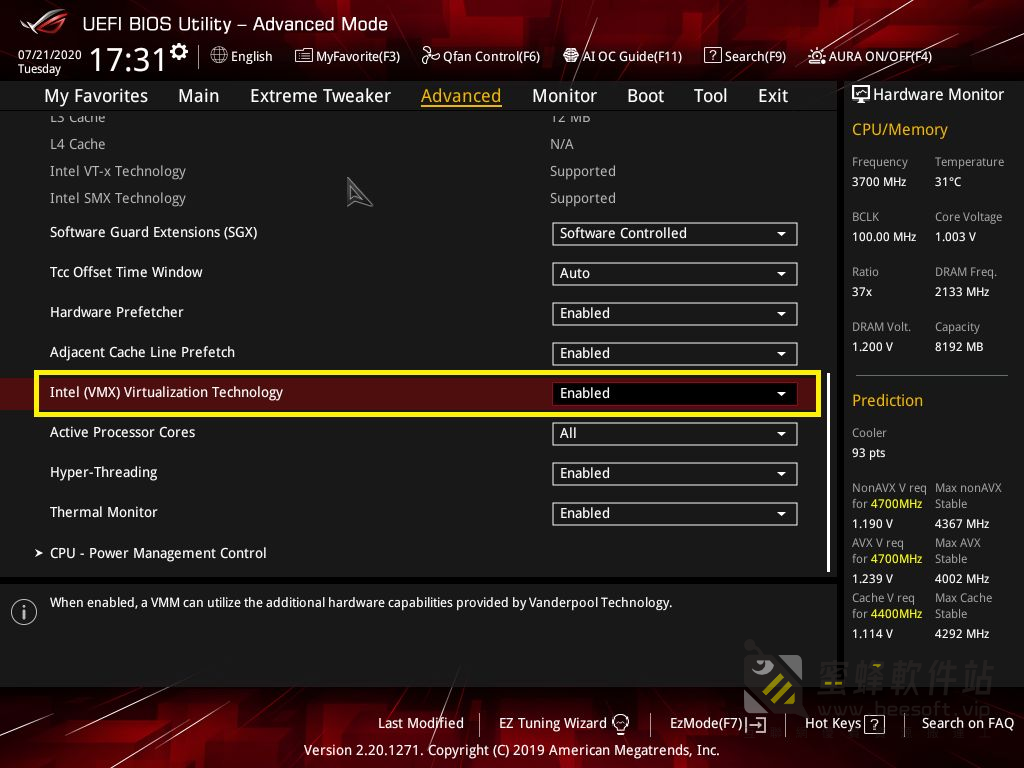Image resolution: width=1024 pixels, height=768 pixels.
Task: Click the Search question mark icon
Action: pyautogui.click(x=712, y=56)
